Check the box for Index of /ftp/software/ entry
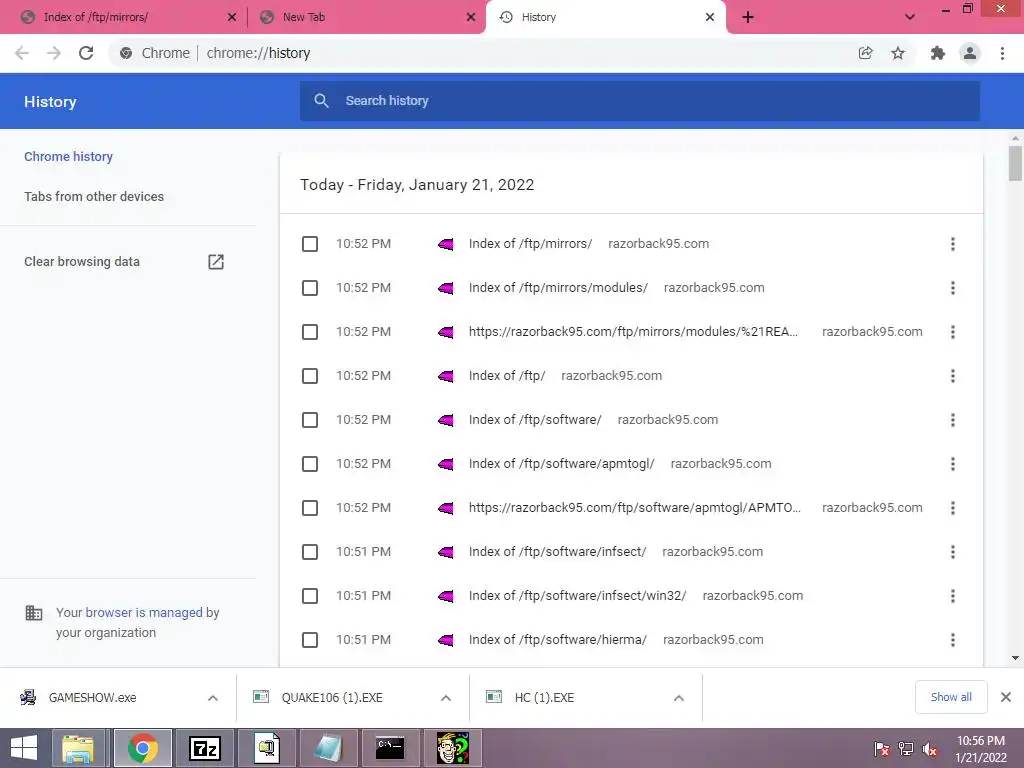This screenshot has height=768, width=1024. click(x=310, y=420)
